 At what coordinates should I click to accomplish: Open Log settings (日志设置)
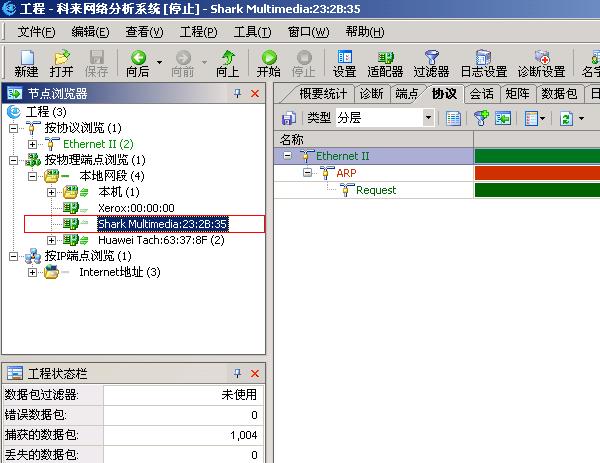coord(484,64)
